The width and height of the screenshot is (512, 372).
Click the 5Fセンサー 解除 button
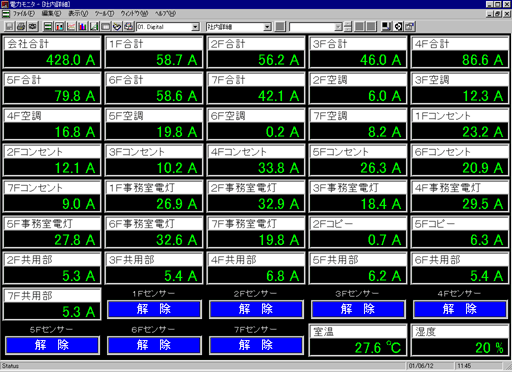coord(52,345)
